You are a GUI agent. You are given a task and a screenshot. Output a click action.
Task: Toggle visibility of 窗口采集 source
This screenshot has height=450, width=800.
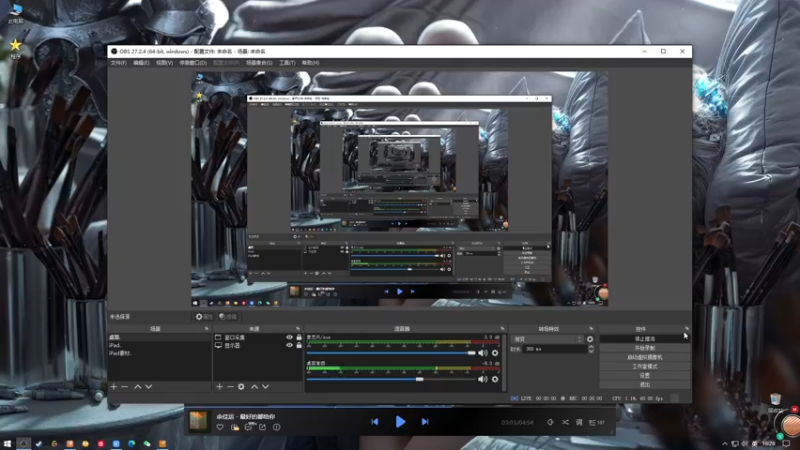pos(289,337)
